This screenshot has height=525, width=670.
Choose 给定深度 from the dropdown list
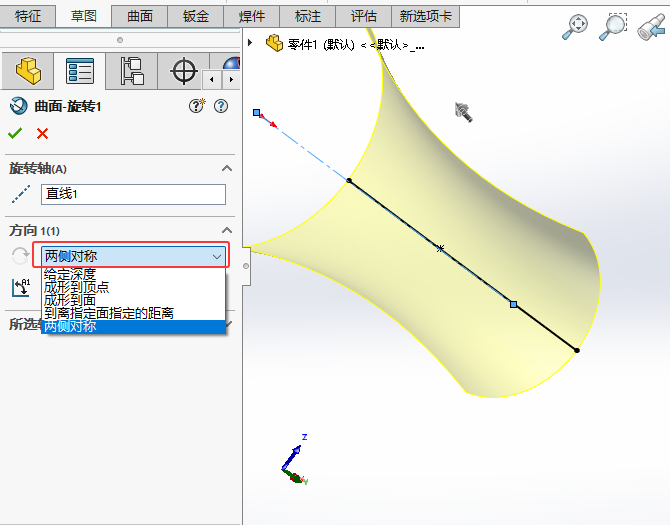click(133, 274)
